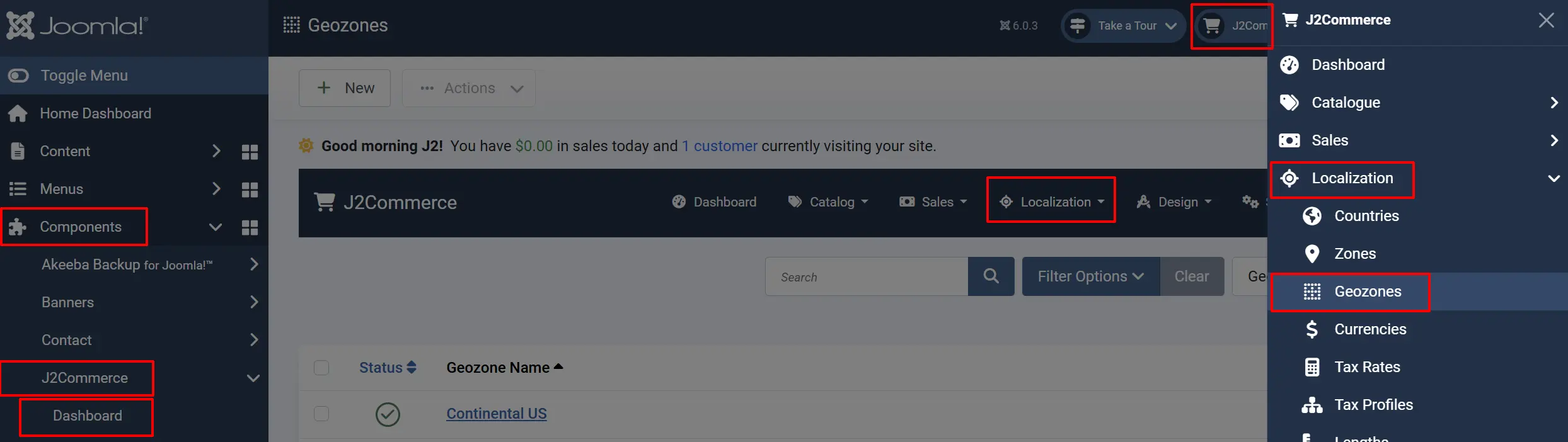Screen dimensions: 1568x442
Task: Open Filter Options dropdown
Action: (1091, 276)
